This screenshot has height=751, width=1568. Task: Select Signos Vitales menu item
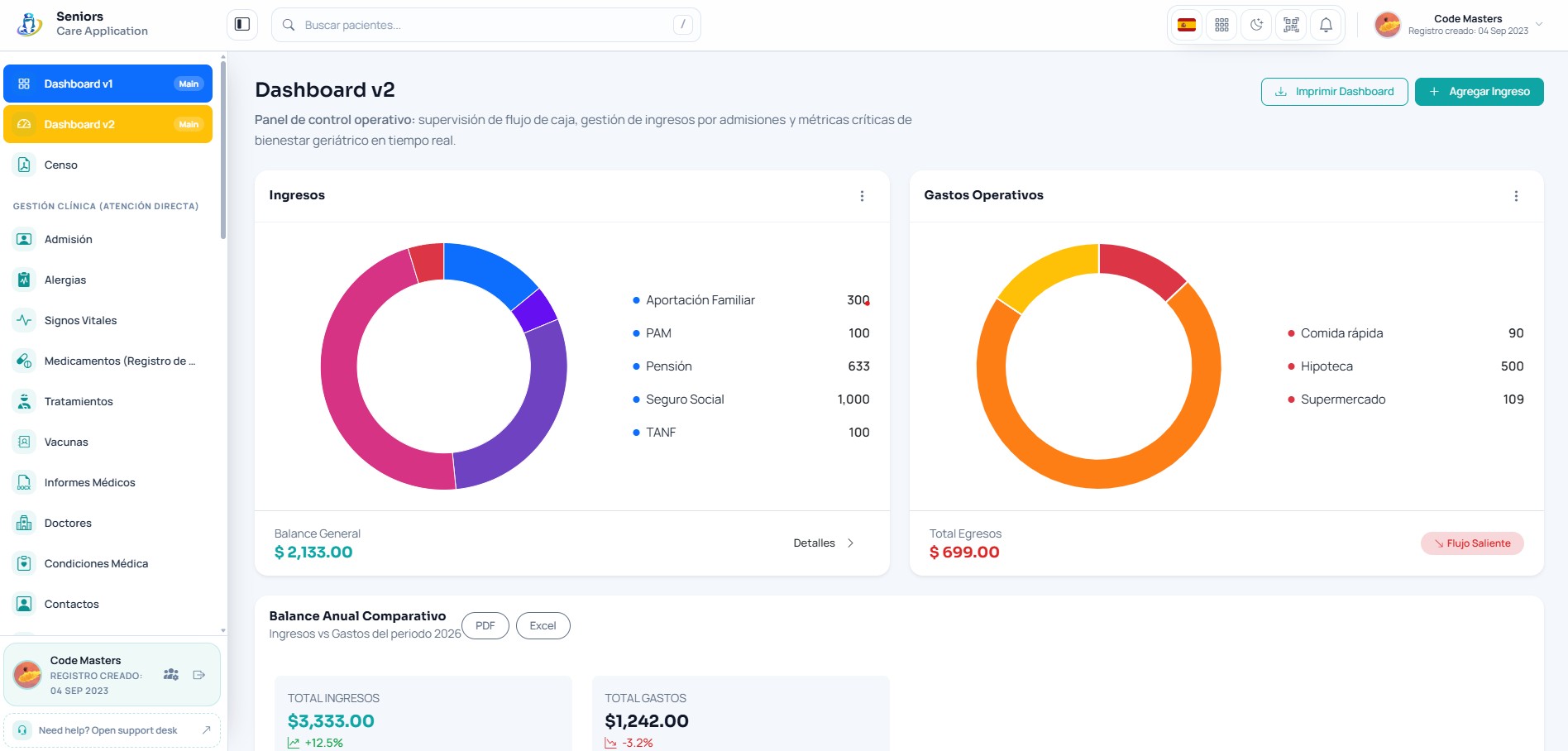108,320
